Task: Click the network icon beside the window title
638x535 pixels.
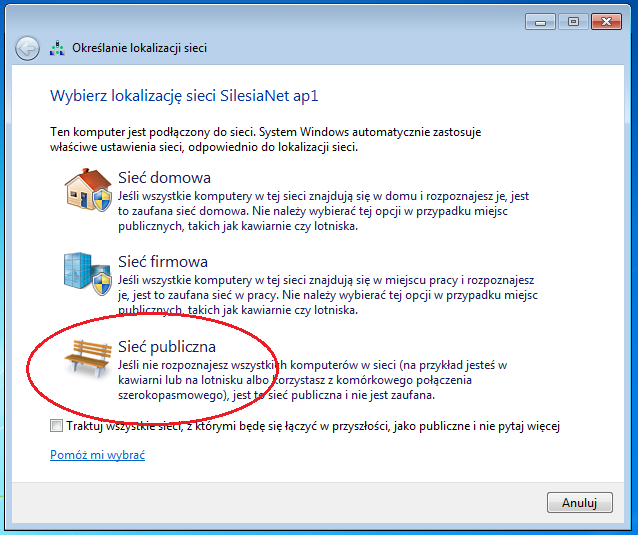Action: pyautogui.click(x=57, y=48)
